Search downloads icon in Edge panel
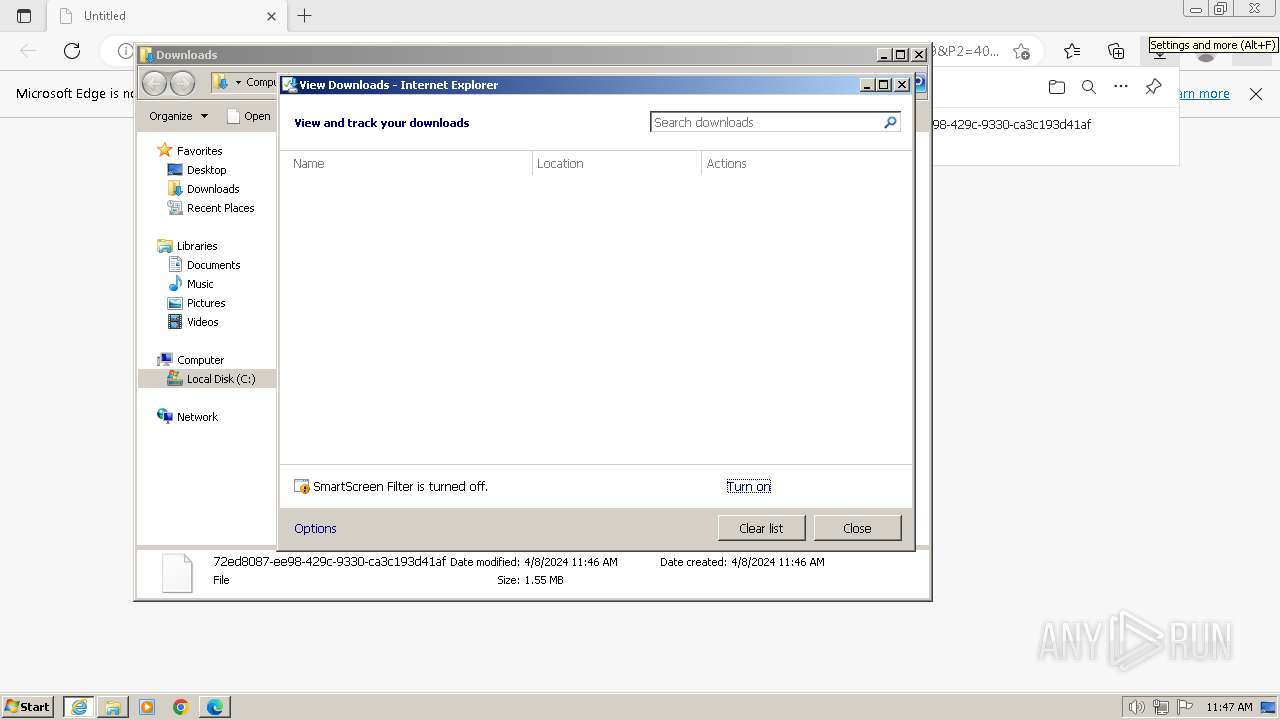Viewport: 1280px width, 720px height. [x=1089, y=87]
